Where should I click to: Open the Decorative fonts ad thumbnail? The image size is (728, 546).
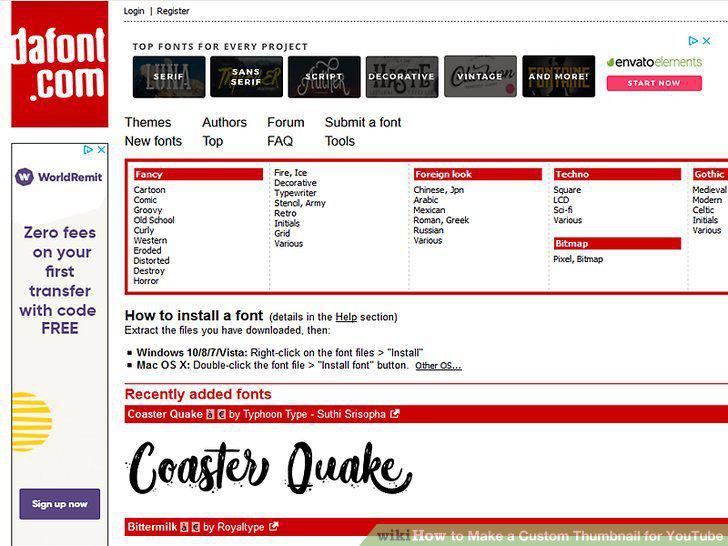pos(402,77)
